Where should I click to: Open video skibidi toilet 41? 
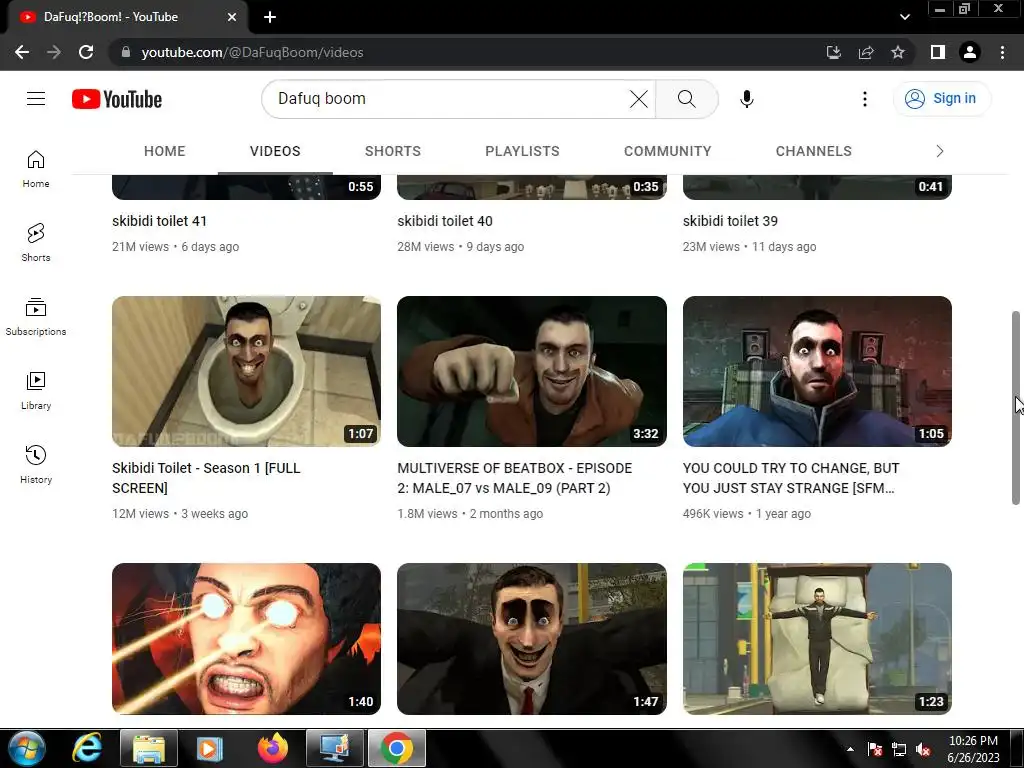point(159,221)
